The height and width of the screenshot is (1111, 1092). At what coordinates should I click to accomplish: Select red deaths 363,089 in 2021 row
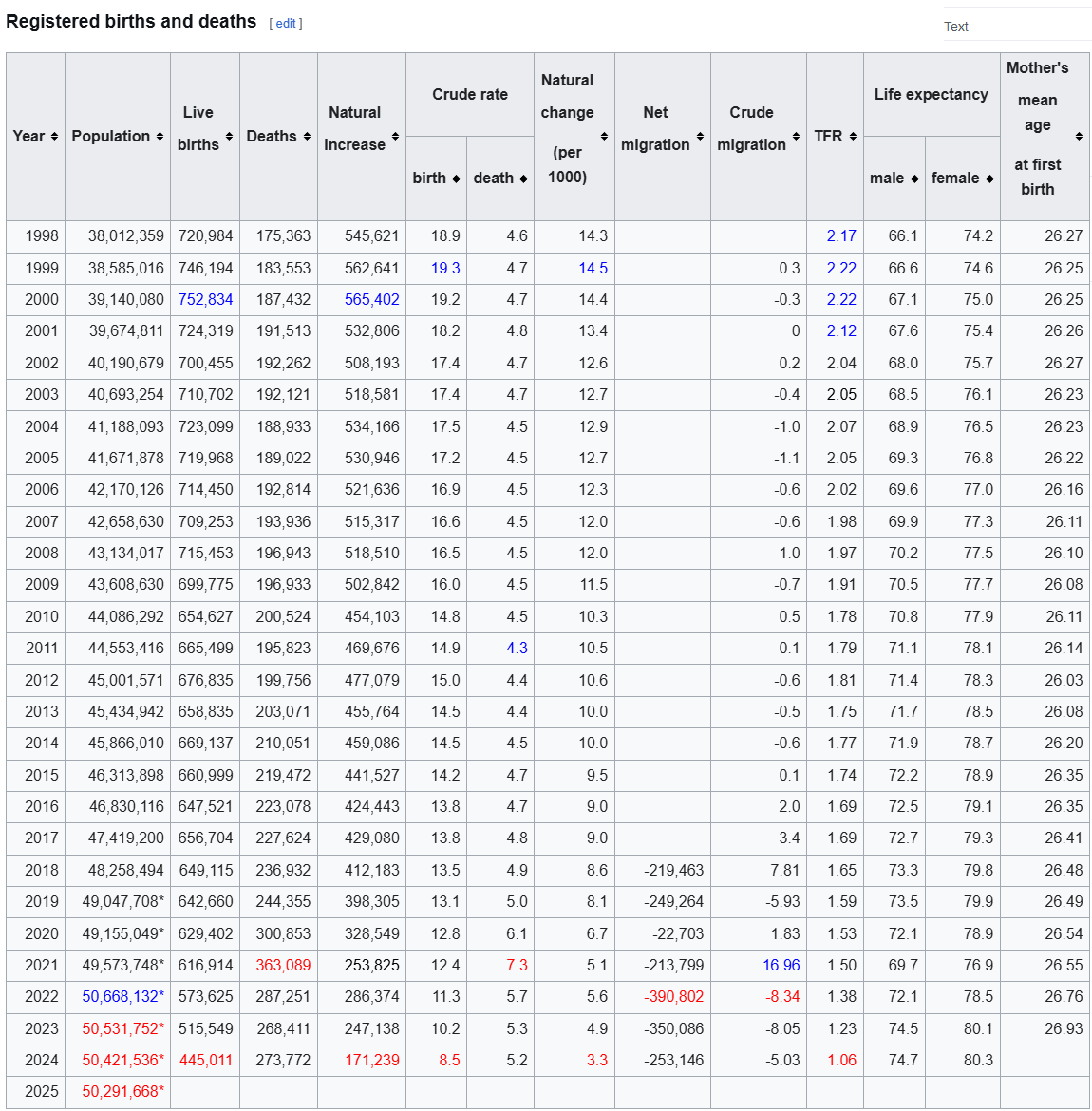[x=284, y=965]
